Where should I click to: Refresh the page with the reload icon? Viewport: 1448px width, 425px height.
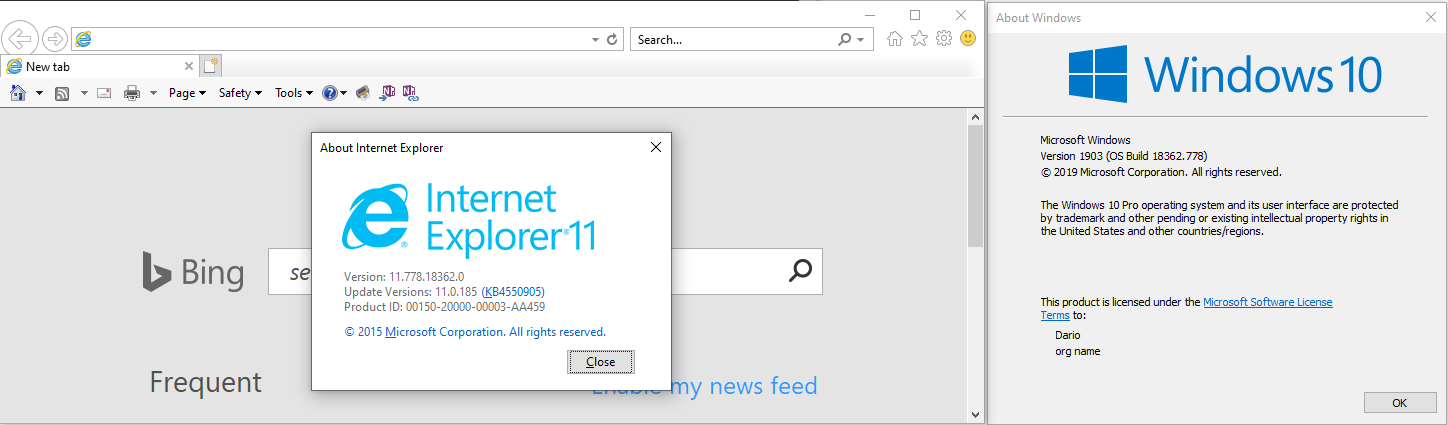[x=612, y=40]
